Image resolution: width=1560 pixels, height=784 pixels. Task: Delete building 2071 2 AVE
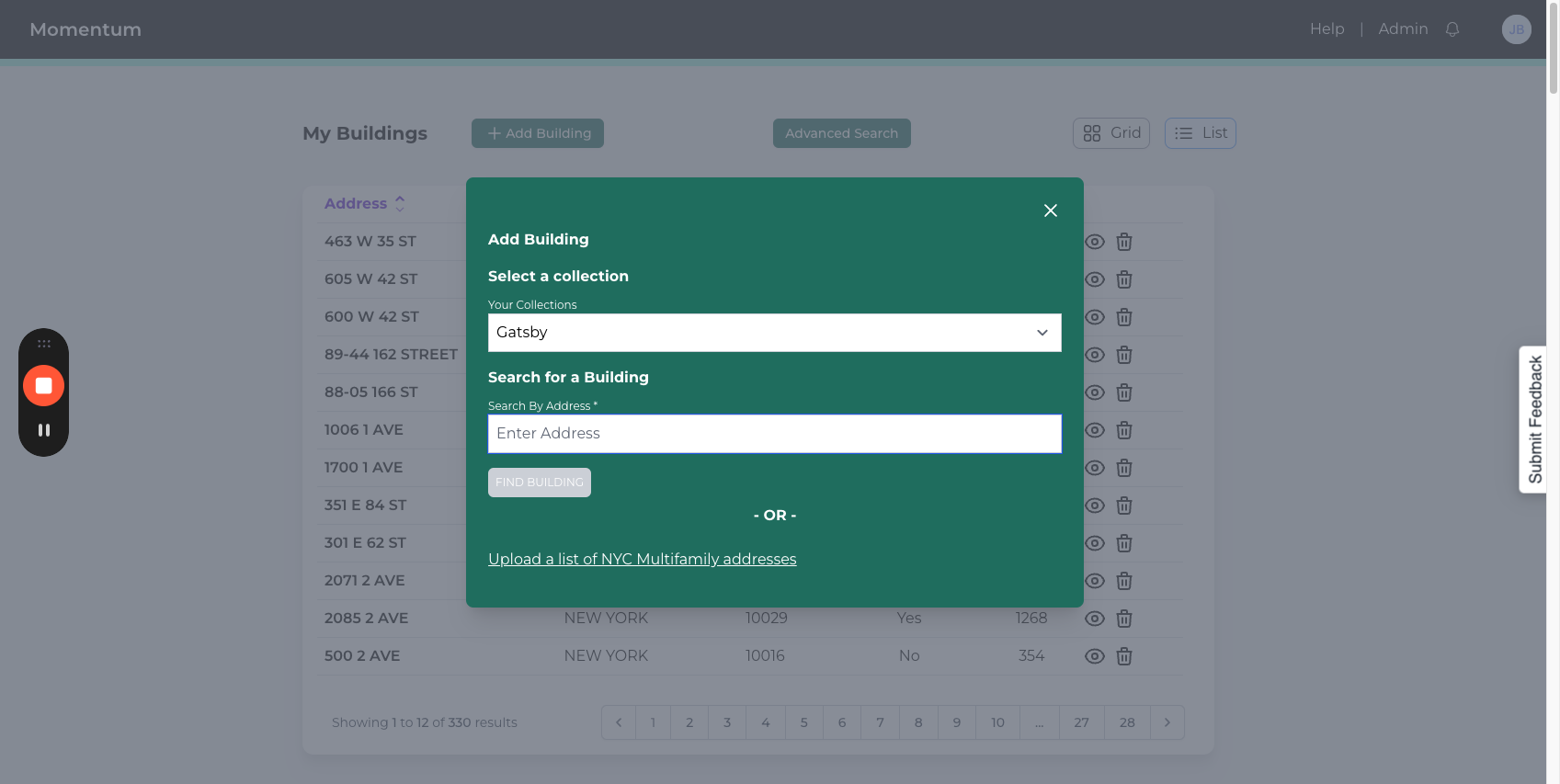pyautogui.click(x=1124, y=581)
